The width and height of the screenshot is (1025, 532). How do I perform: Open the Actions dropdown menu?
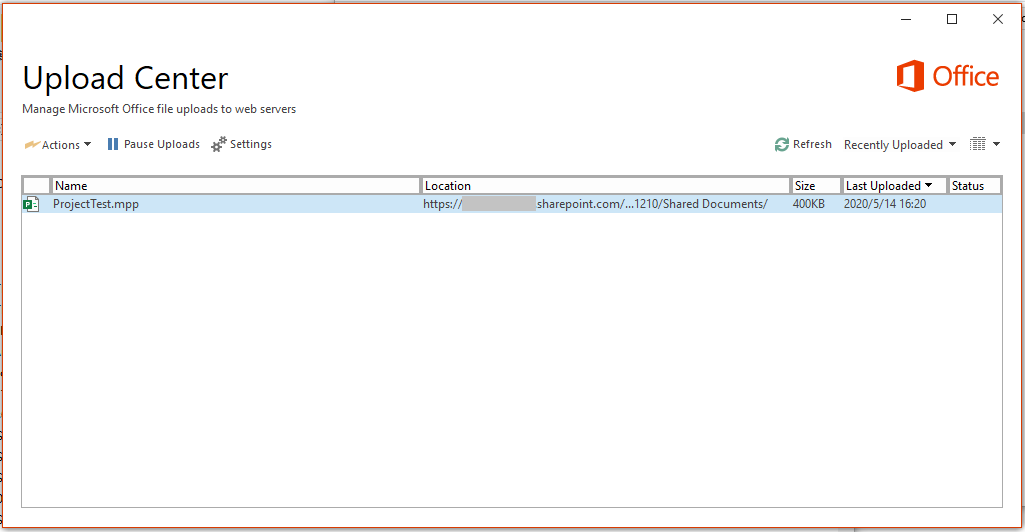click(58, 144)
